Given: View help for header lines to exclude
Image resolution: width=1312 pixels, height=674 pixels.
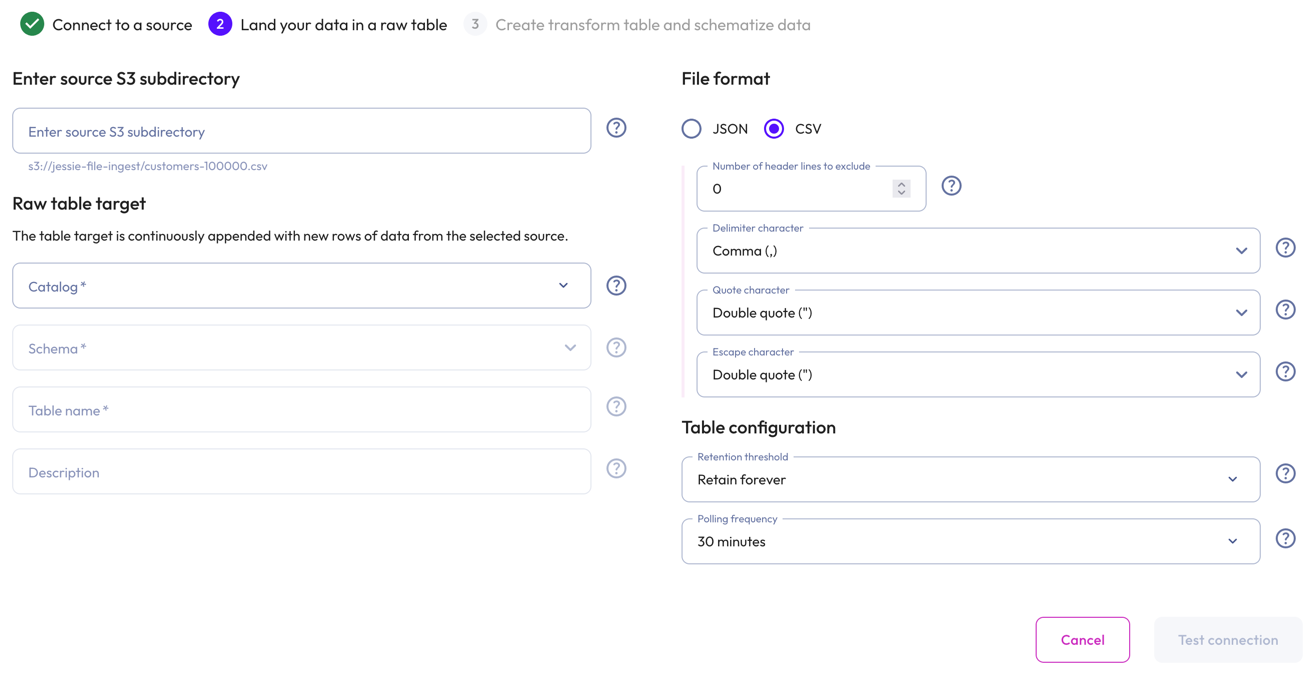Looking at the screenshot, I should [x=951, y=185].
